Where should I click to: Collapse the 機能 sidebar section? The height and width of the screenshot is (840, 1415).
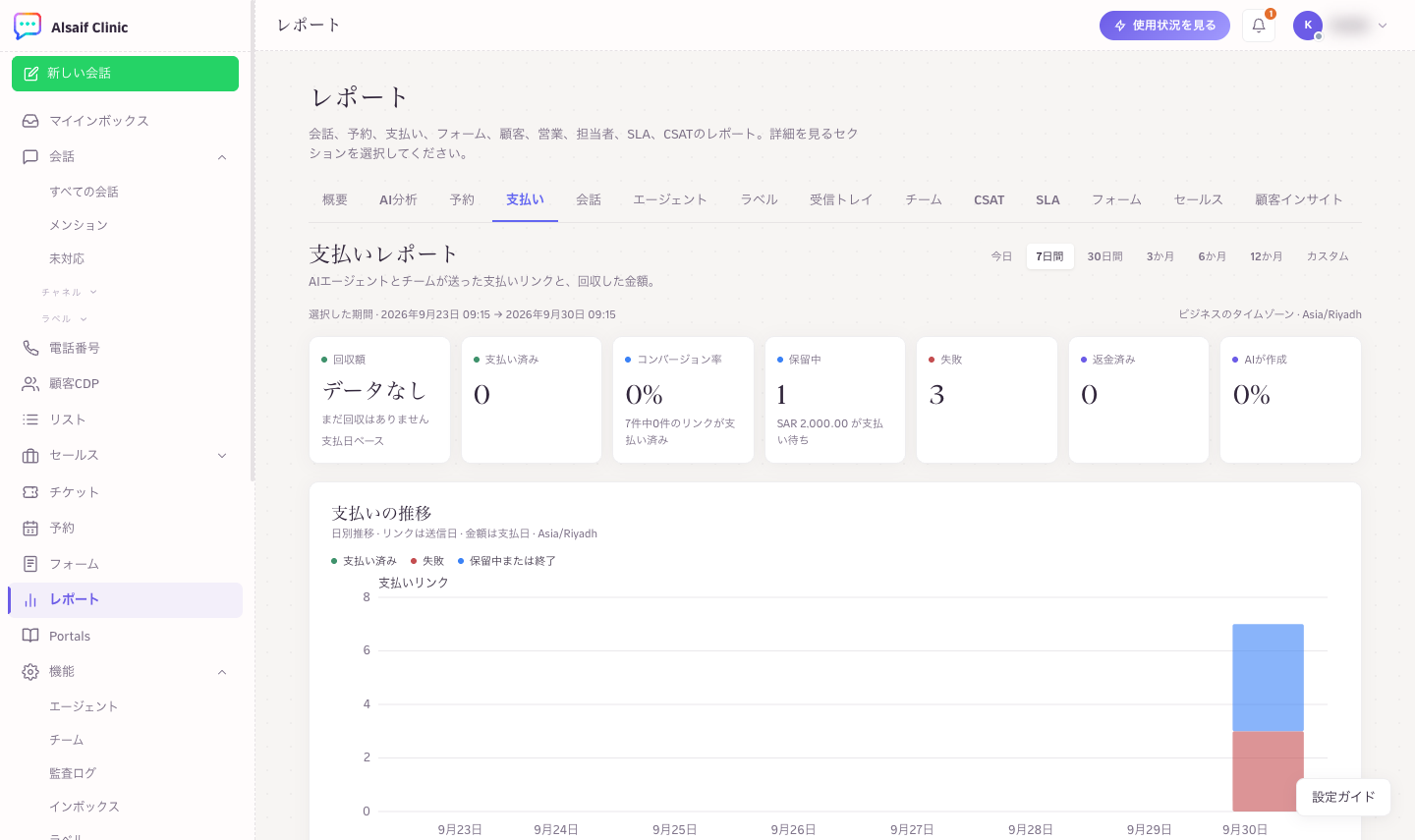click(x=222, y=672)
